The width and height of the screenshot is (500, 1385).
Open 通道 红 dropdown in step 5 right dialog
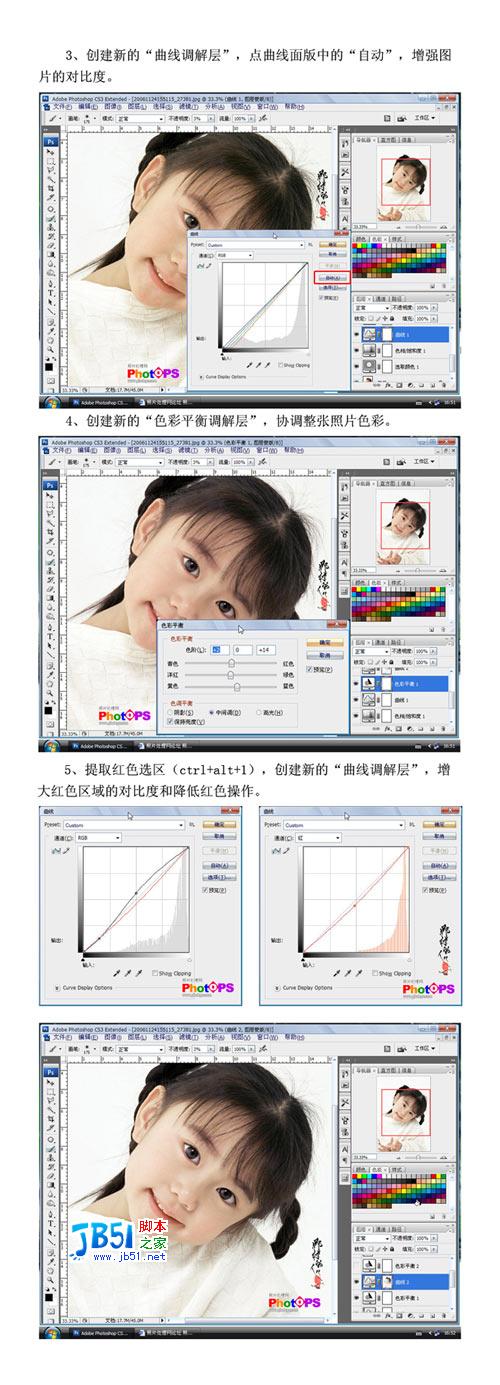click(319, 838)
